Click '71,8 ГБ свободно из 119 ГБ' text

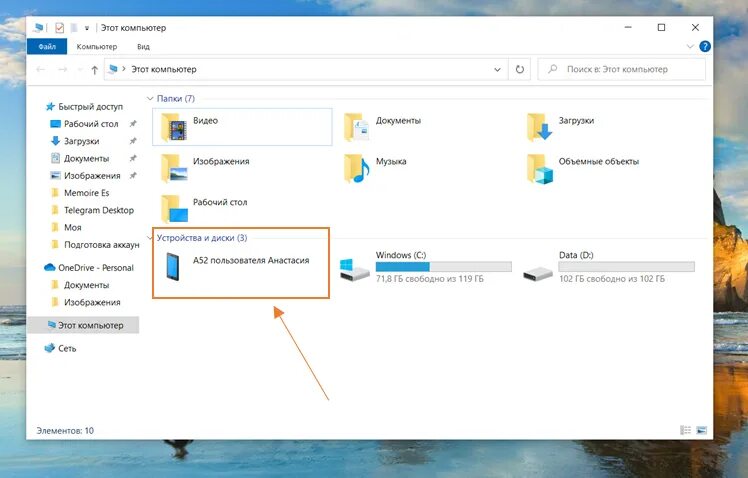429,279
